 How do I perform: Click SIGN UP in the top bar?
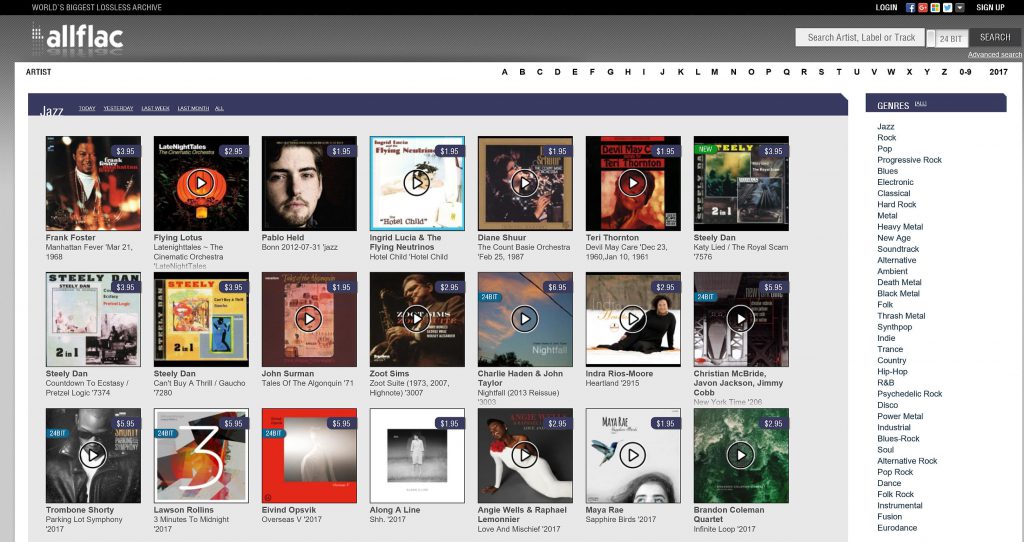[x=990, y=8]
